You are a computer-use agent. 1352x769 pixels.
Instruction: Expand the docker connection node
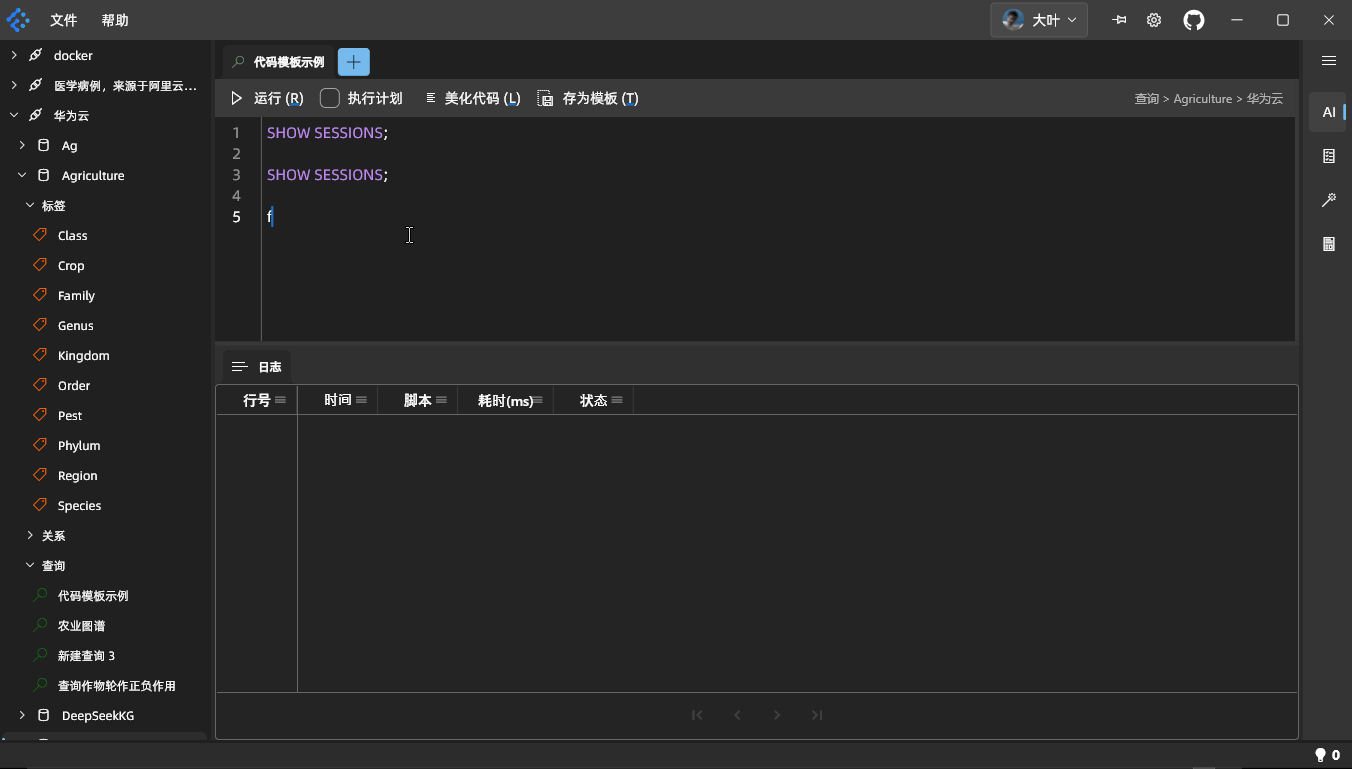click(14, 55)
